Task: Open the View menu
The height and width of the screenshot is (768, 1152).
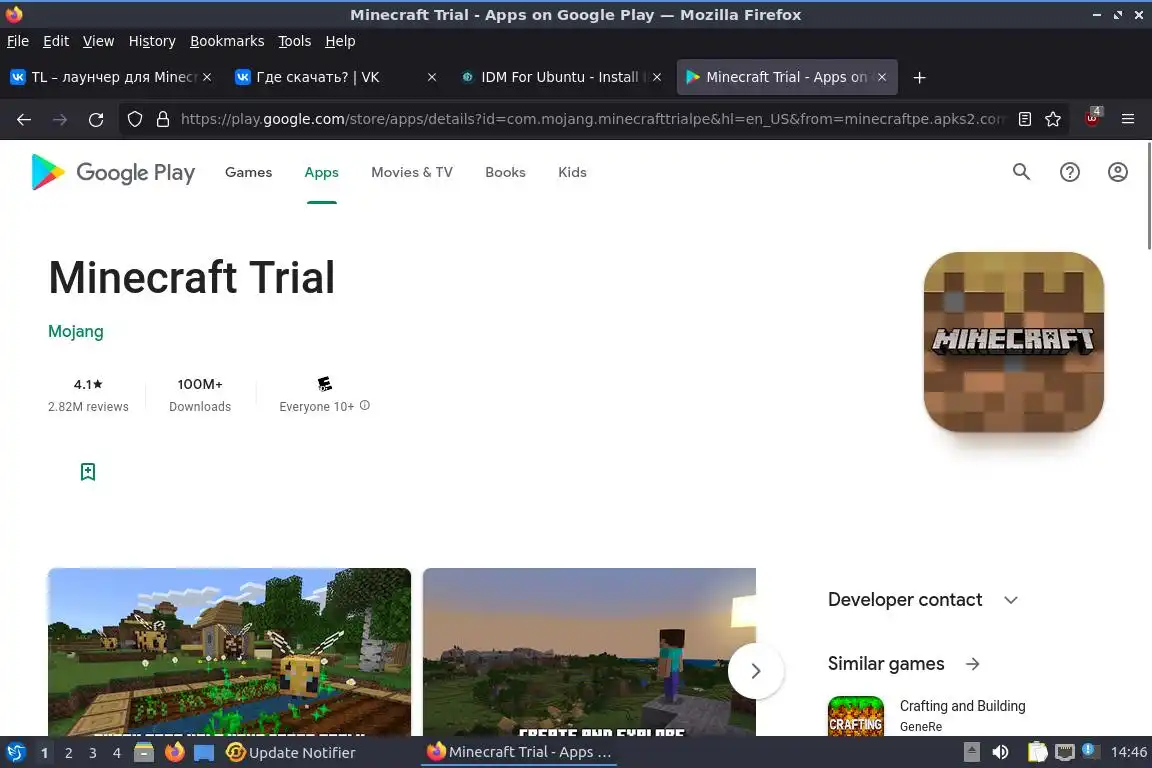Action: coord(98,41)
